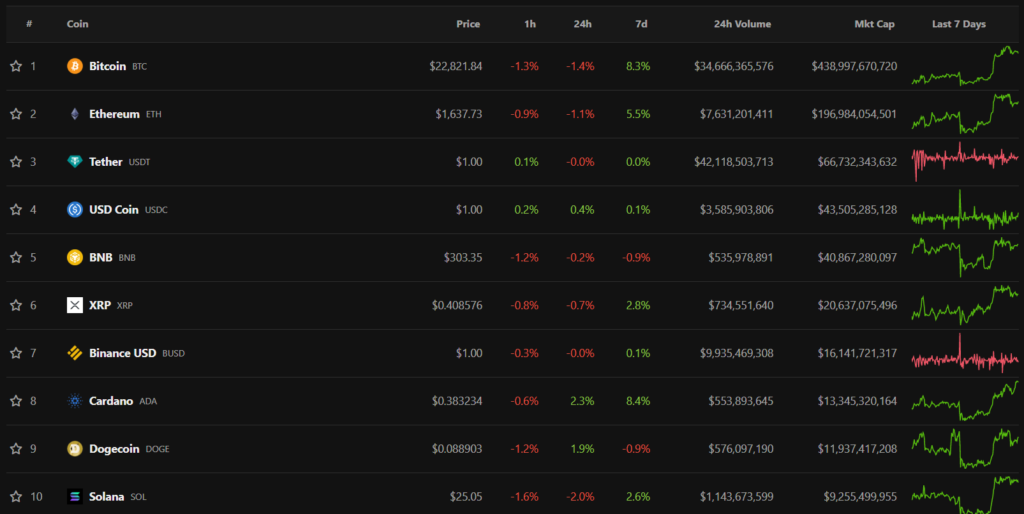The height and width of the screenshot is (514, 1024).
Task: Click Solana price $25.05
Action: click(466, 496)
